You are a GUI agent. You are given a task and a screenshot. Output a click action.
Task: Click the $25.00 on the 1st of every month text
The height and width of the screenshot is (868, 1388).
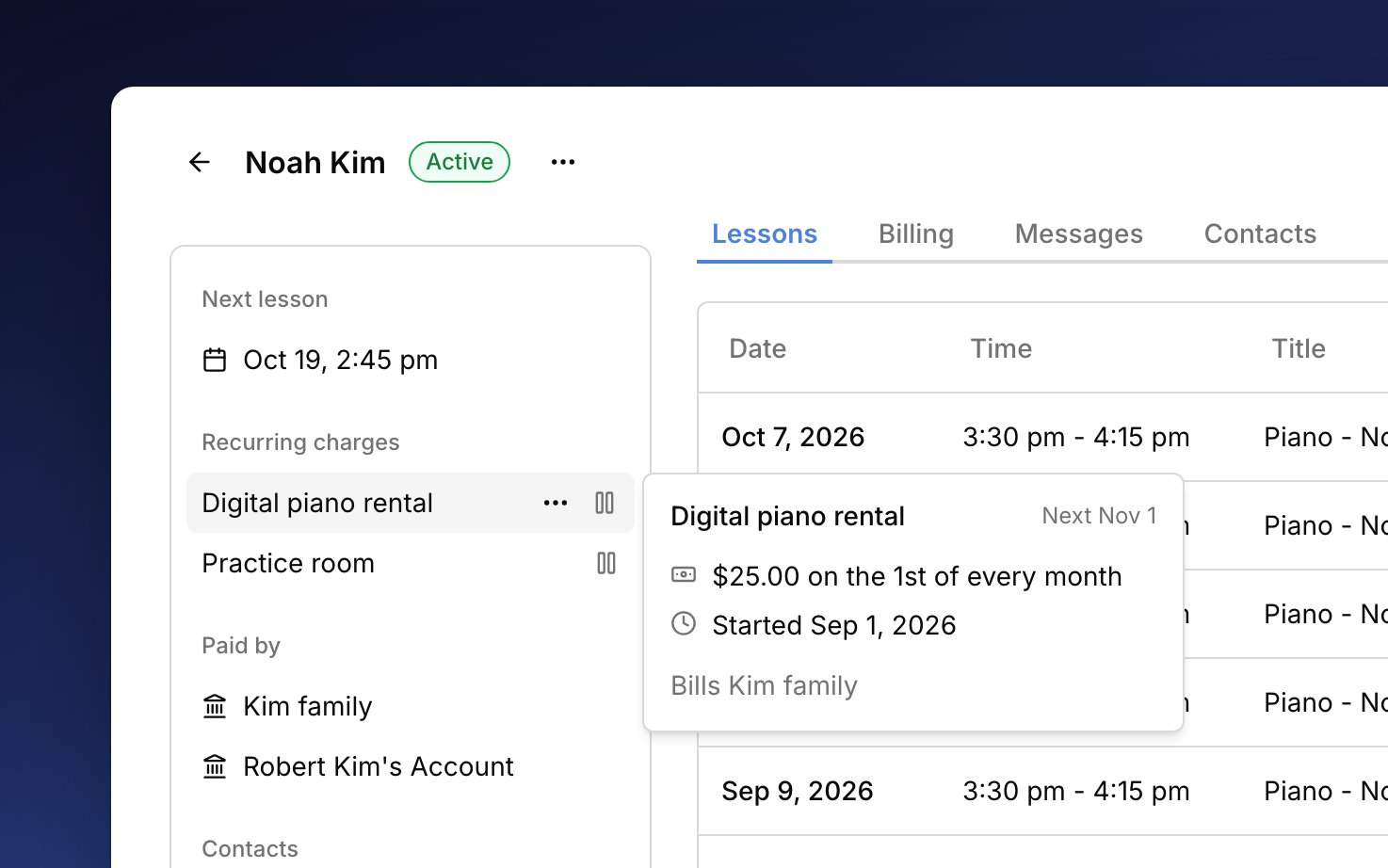click(x=917, y=576)
